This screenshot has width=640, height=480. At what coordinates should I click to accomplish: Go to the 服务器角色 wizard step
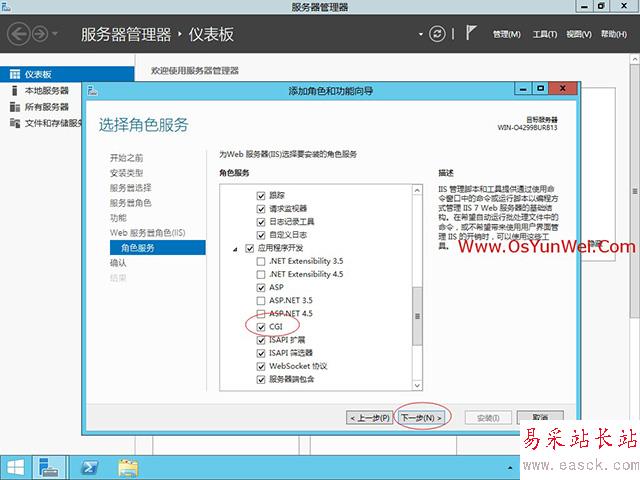tap(131, 203)
